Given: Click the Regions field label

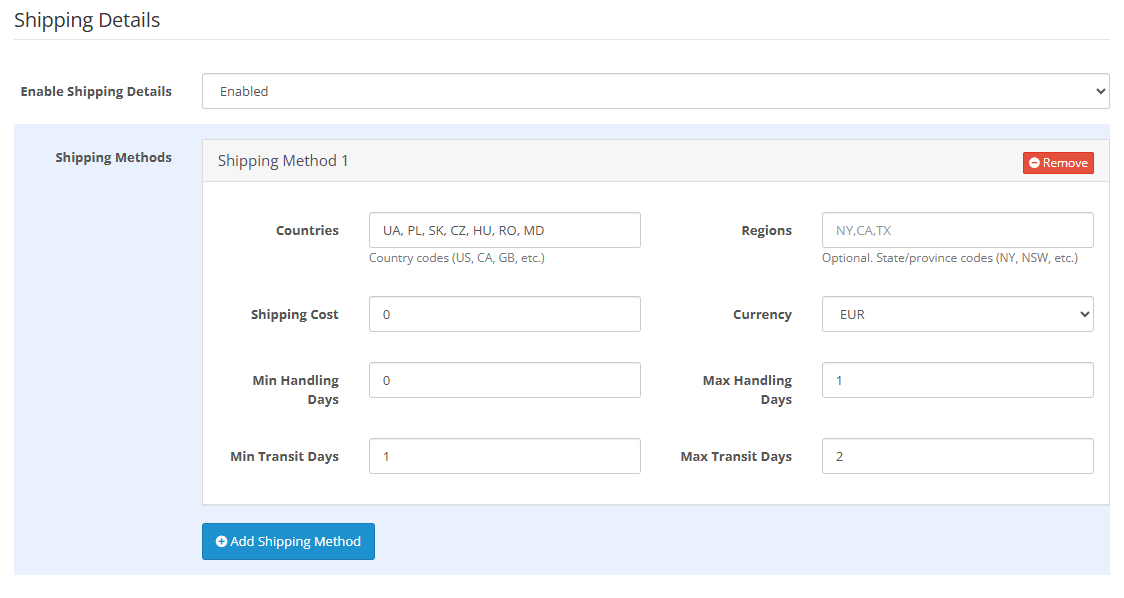Looking at the screenshot, I should [766, 230].
